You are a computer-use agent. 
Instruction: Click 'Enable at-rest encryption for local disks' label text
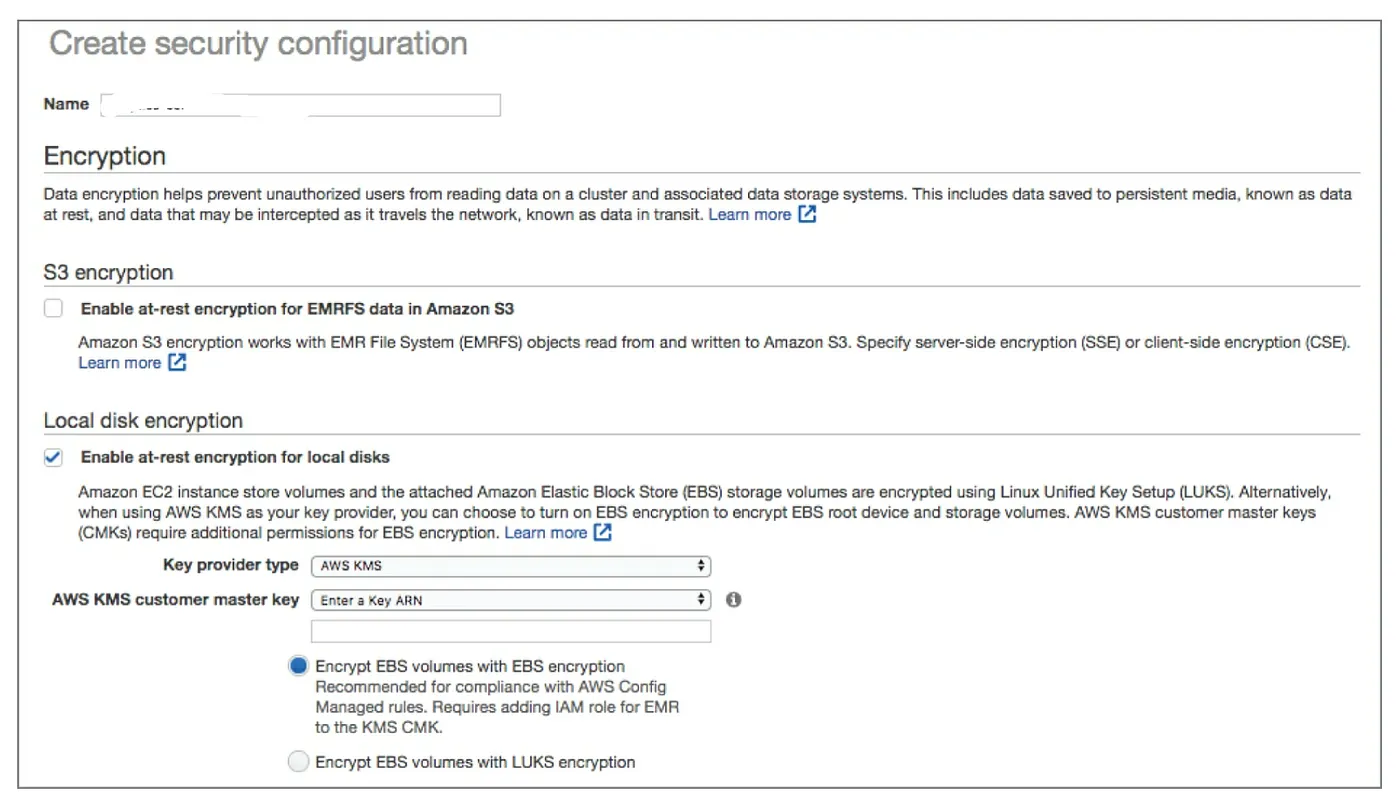(x=235, y=457)
